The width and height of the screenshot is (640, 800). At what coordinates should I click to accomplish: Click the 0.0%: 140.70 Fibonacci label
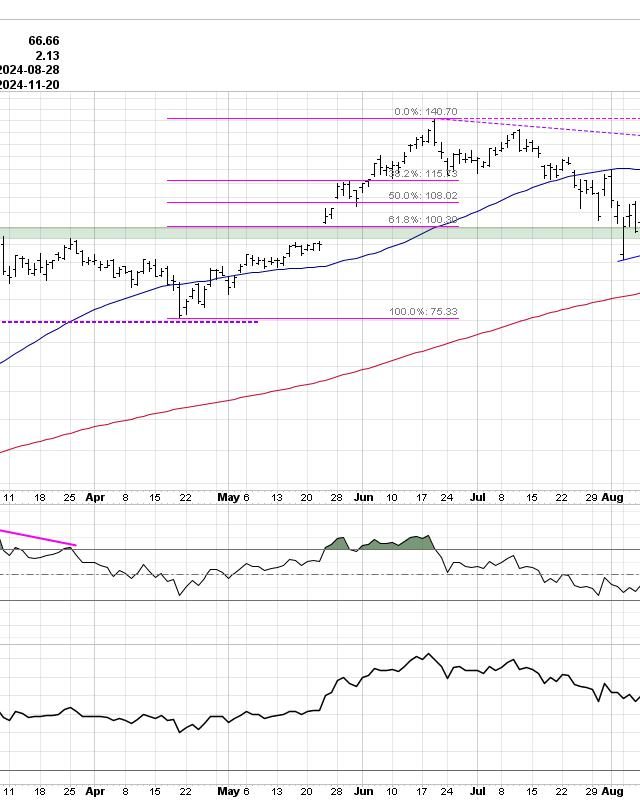[x=425, y=112]
